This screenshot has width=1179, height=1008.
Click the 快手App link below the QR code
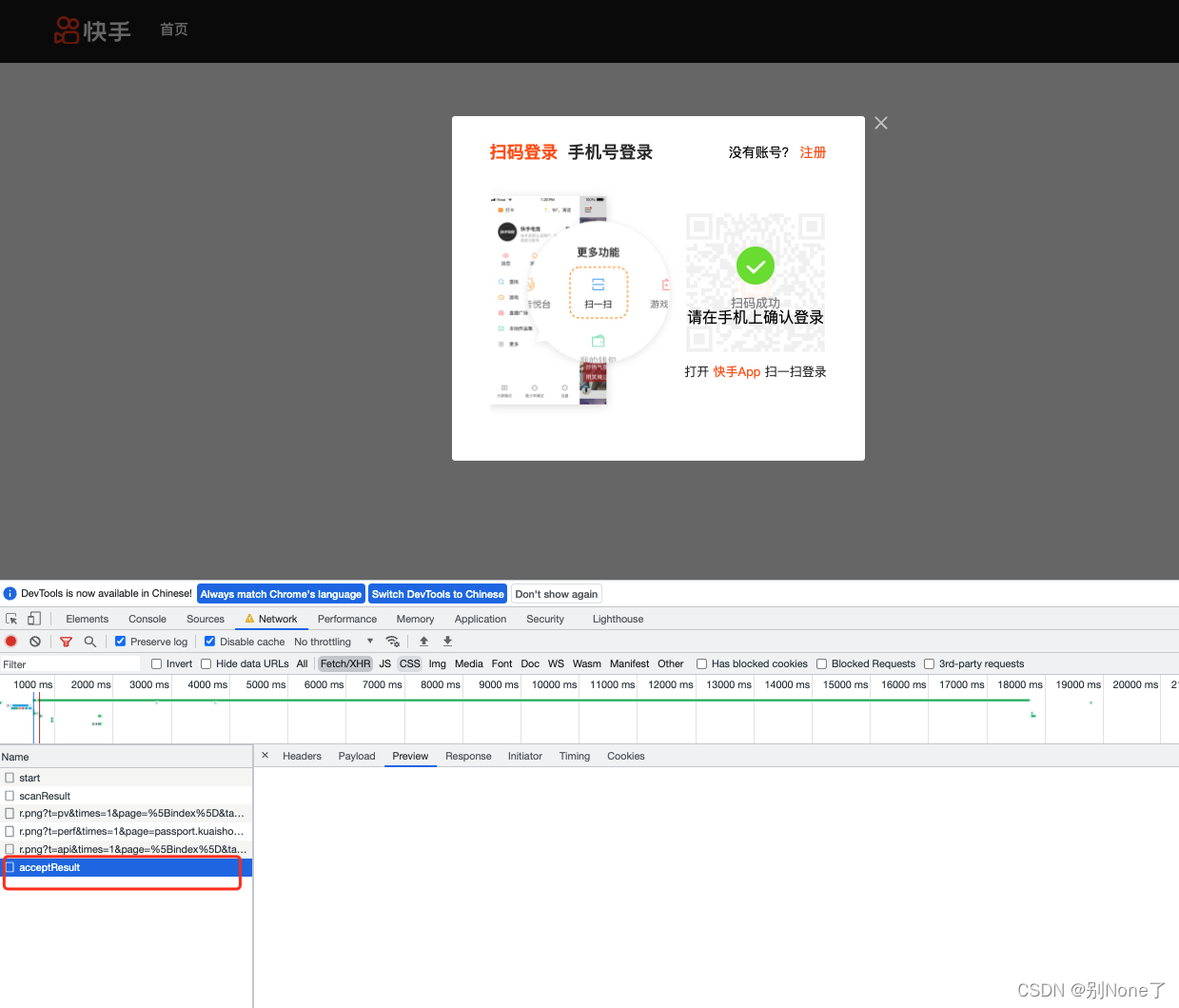point(737,372)
